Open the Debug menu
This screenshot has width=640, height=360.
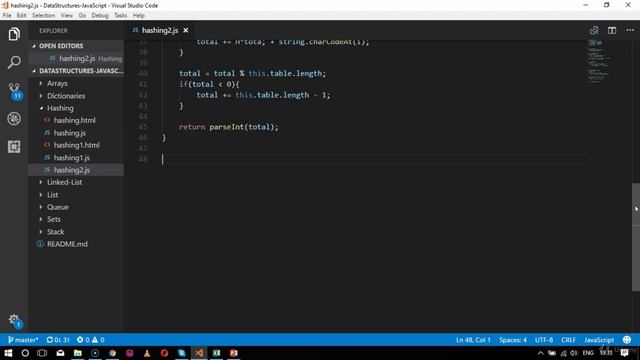pos(100,15)
